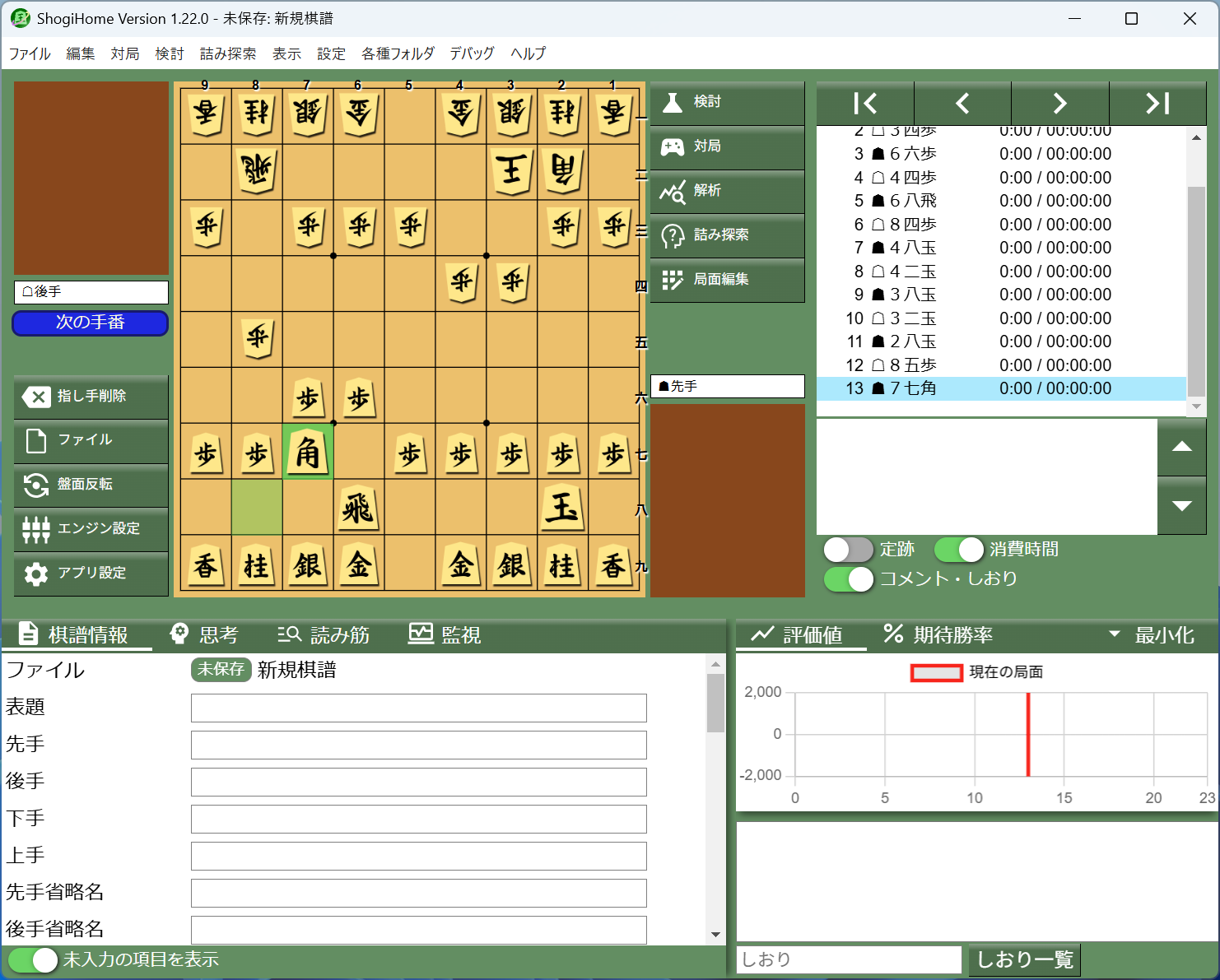Go to previous move using the left chevron
The width and height of the screenshot is (1220, 980).
[962, 103]
